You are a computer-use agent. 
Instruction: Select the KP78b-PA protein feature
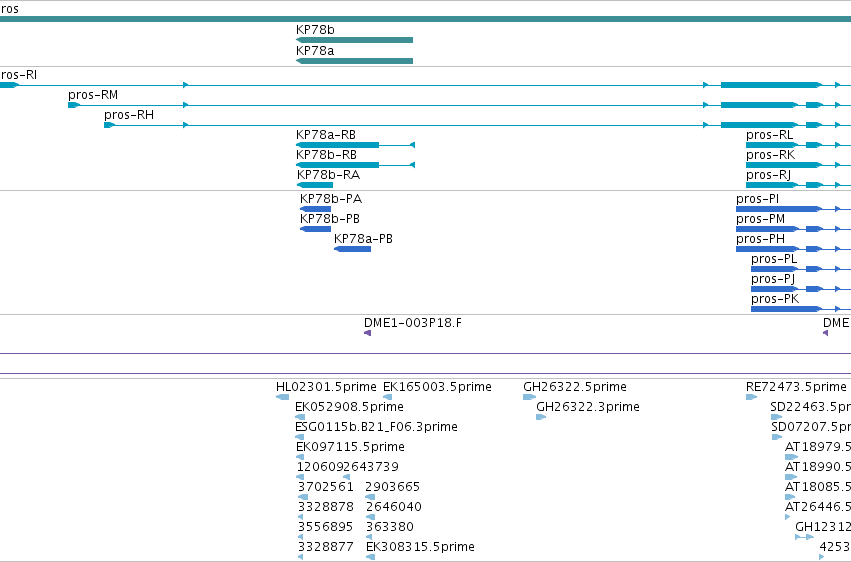point(315,209)
